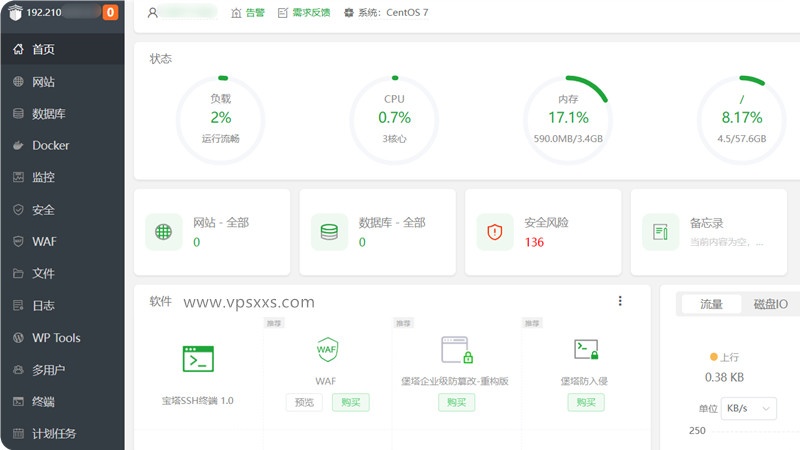The height and width of the screenshot is (450, 800).
Task: Click the red shield icon in 安全风险 card
Action: point(494,232)
